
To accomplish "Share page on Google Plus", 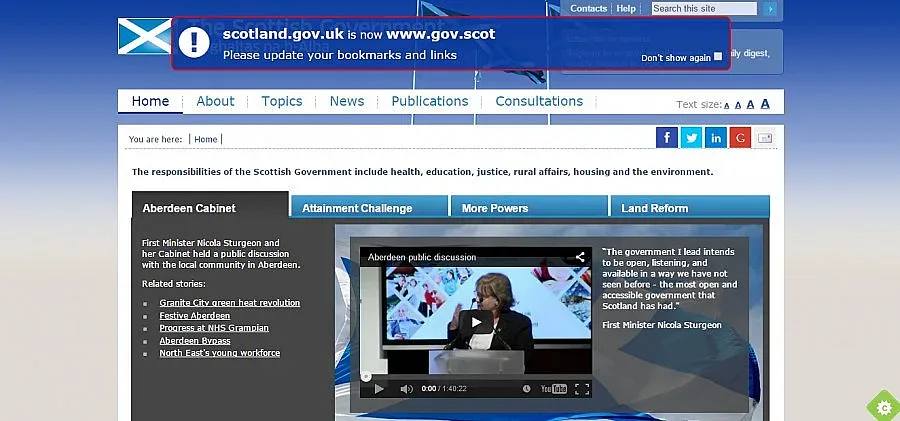I will pos(741,138).
